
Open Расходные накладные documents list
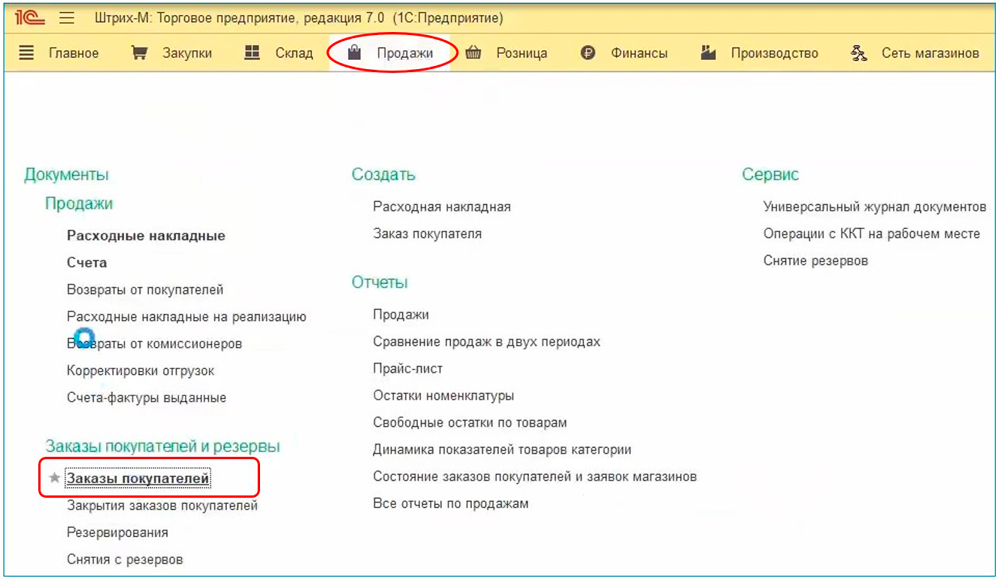point(146,236)
